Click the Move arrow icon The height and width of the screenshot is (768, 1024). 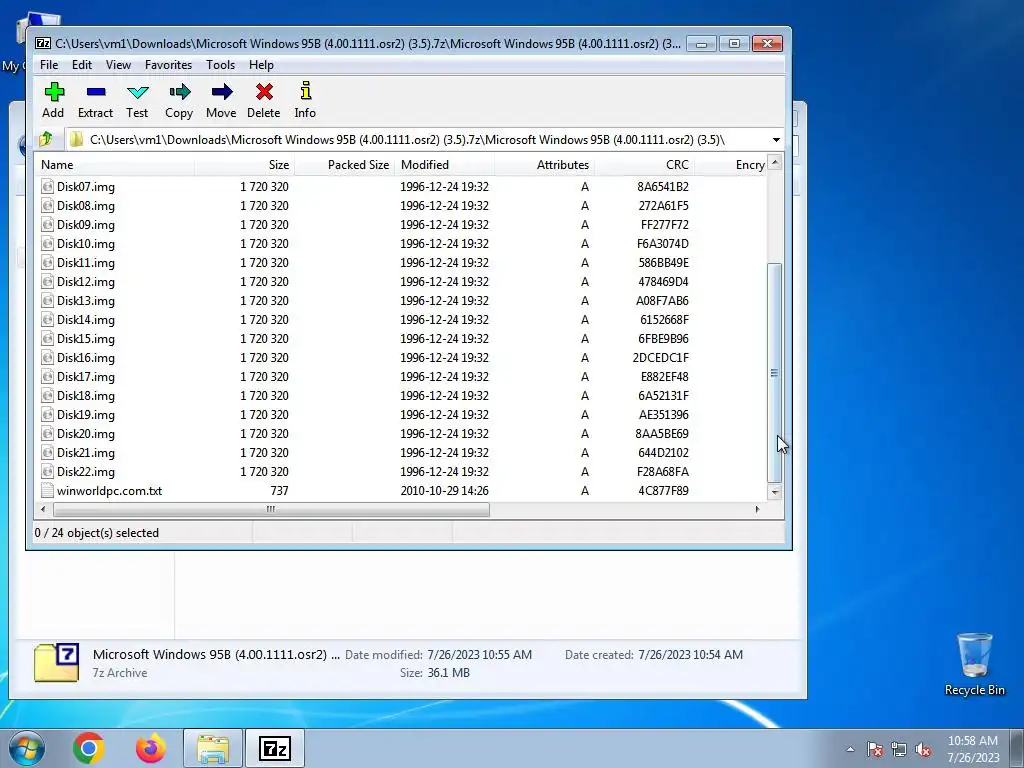pyautogui.click(x=221, y=92)
